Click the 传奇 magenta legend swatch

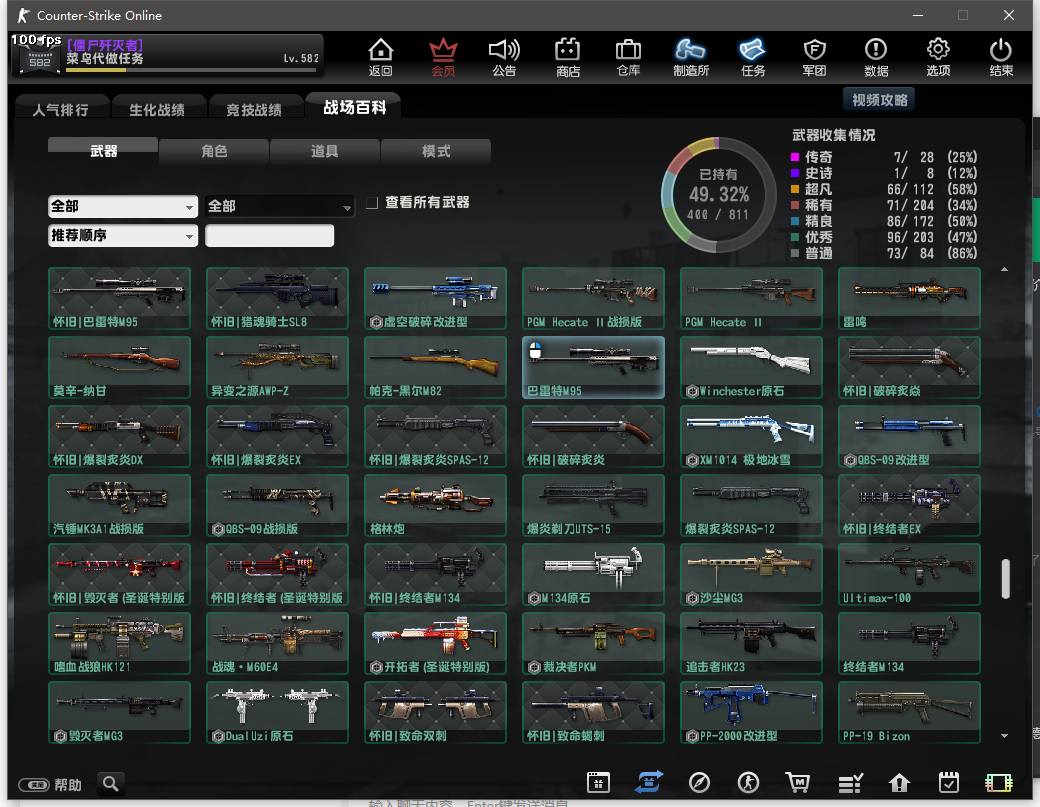click(795, 157)
